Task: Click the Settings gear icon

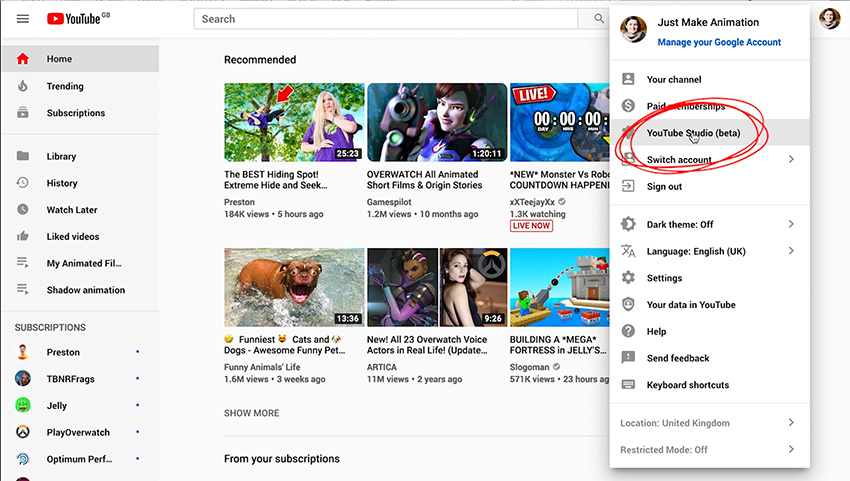Action: pos(628,278)
